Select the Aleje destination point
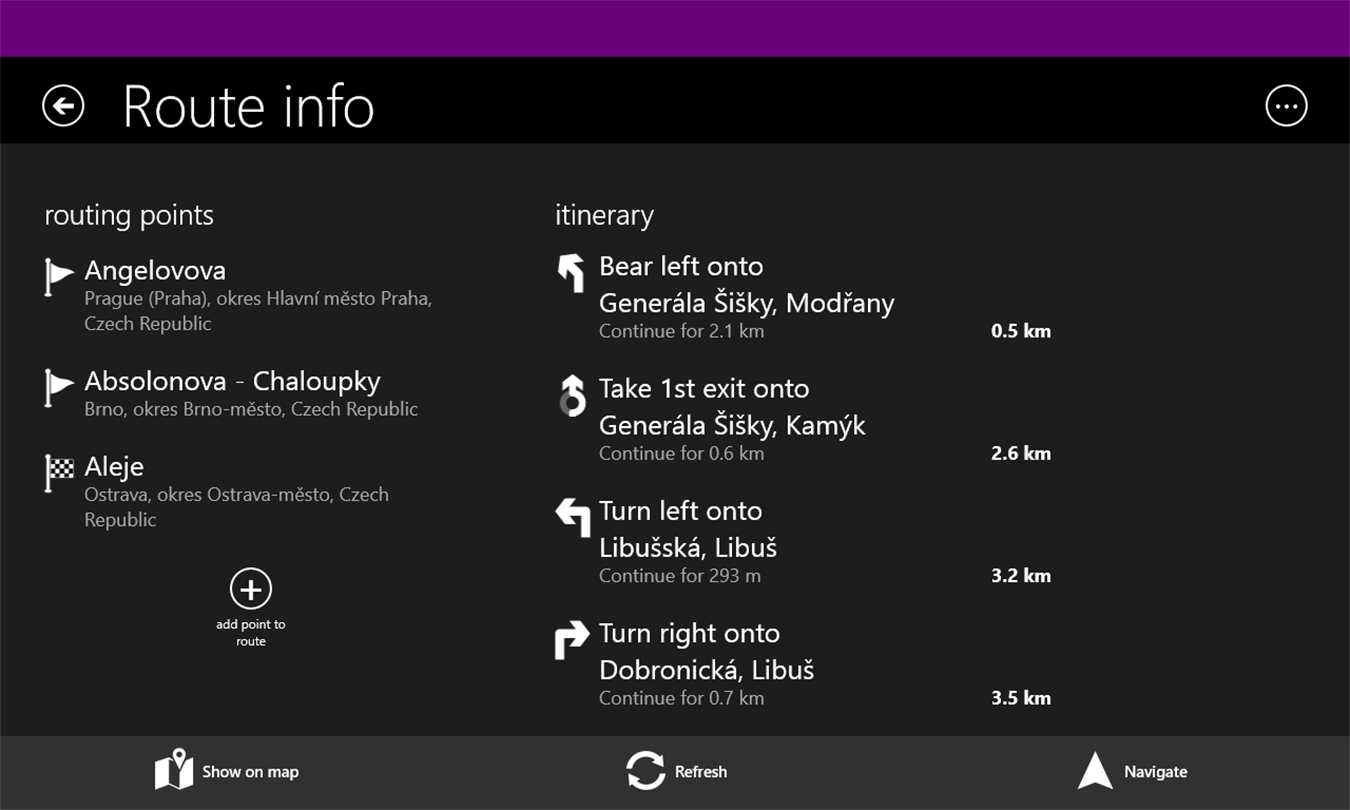Viewport: 1350px width, 810px height. click(114, 467)
